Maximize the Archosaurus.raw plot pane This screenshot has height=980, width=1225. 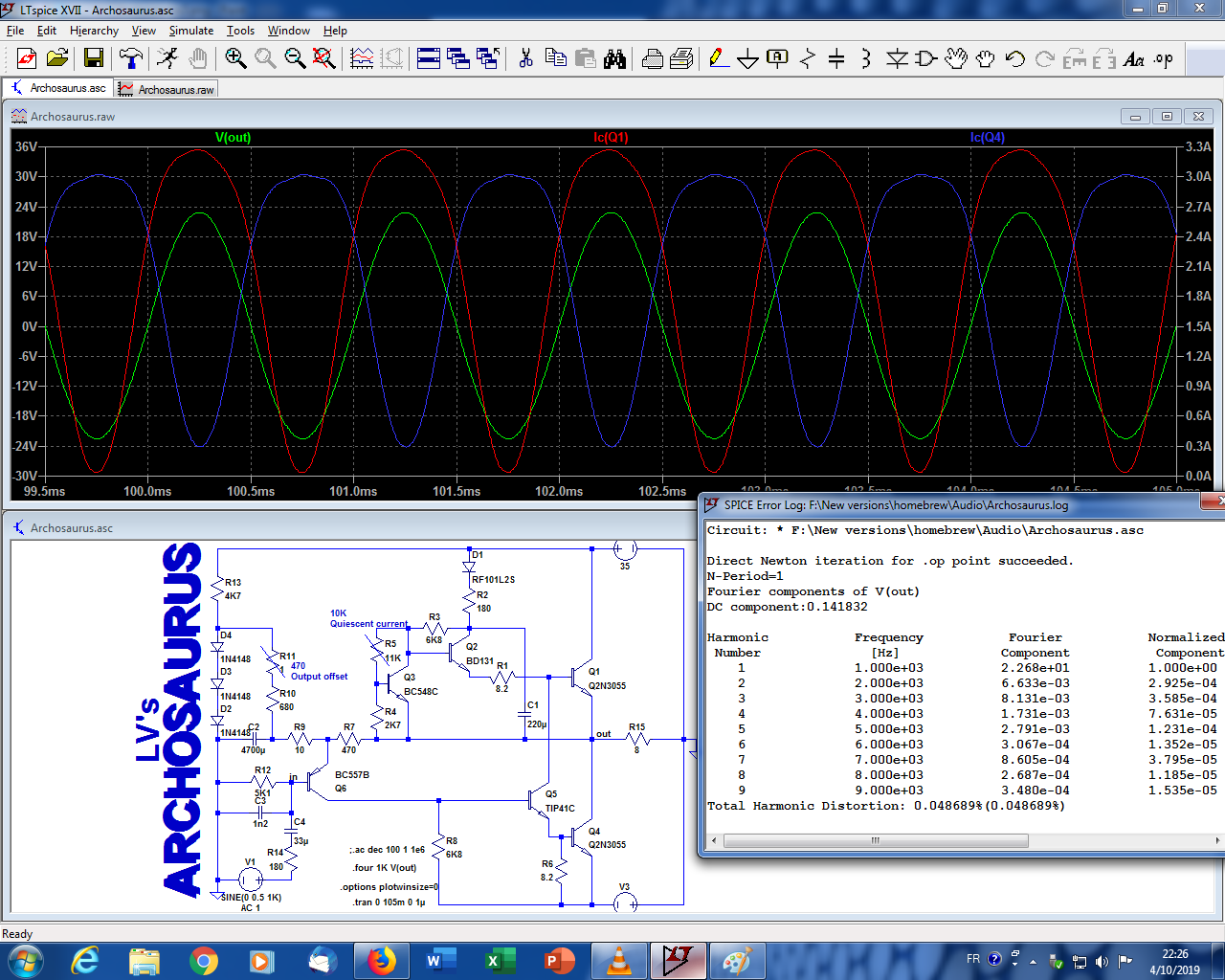(x=1167, y=117)
